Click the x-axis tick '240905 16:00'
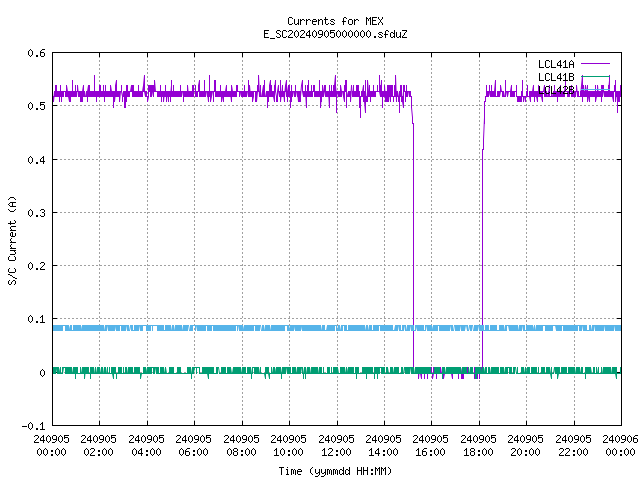This screenshot has width=640, height=480. (x=430, y=446)
